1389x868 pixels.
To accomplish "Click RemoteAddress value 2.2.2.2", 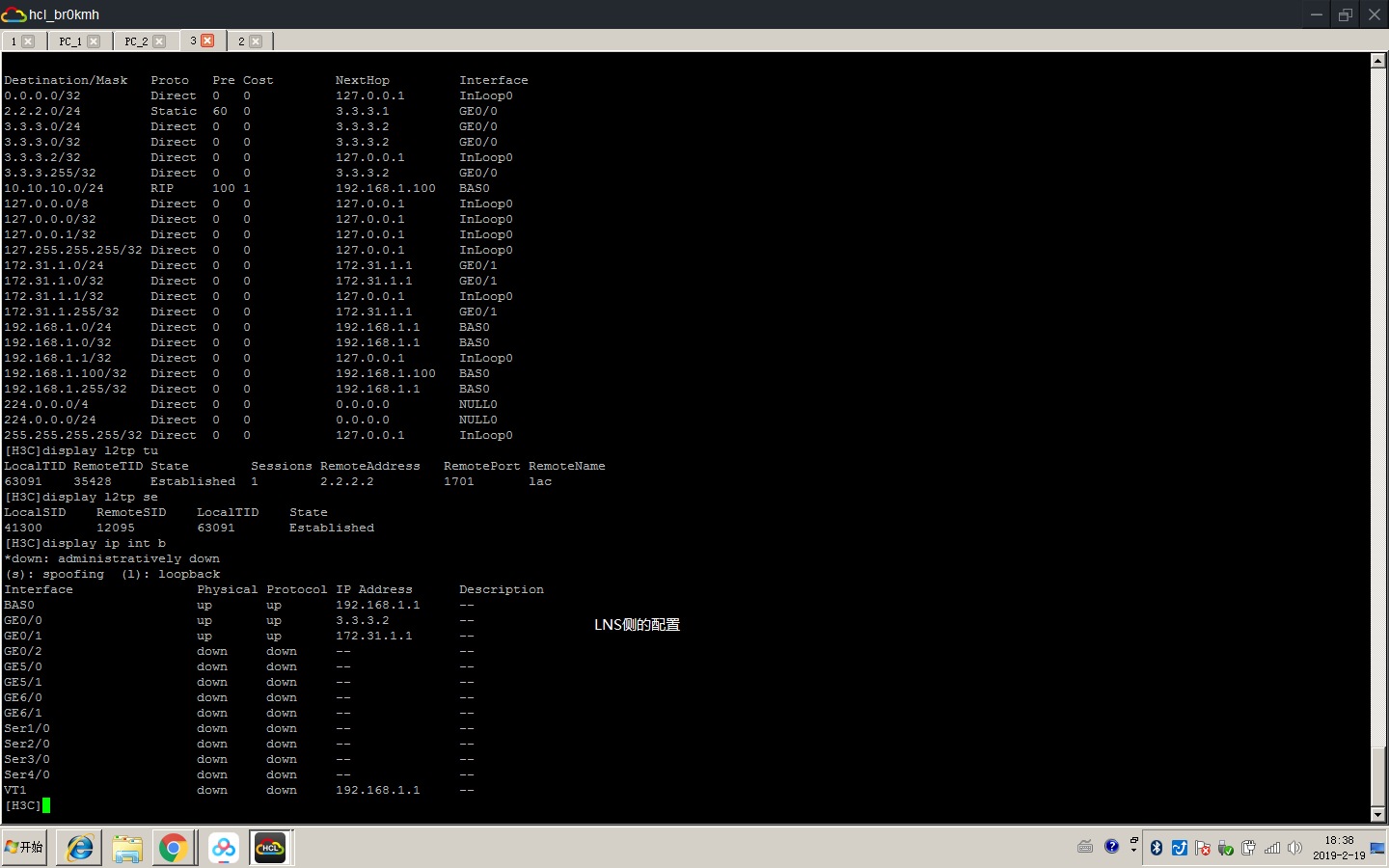I will tap(347, 481).
